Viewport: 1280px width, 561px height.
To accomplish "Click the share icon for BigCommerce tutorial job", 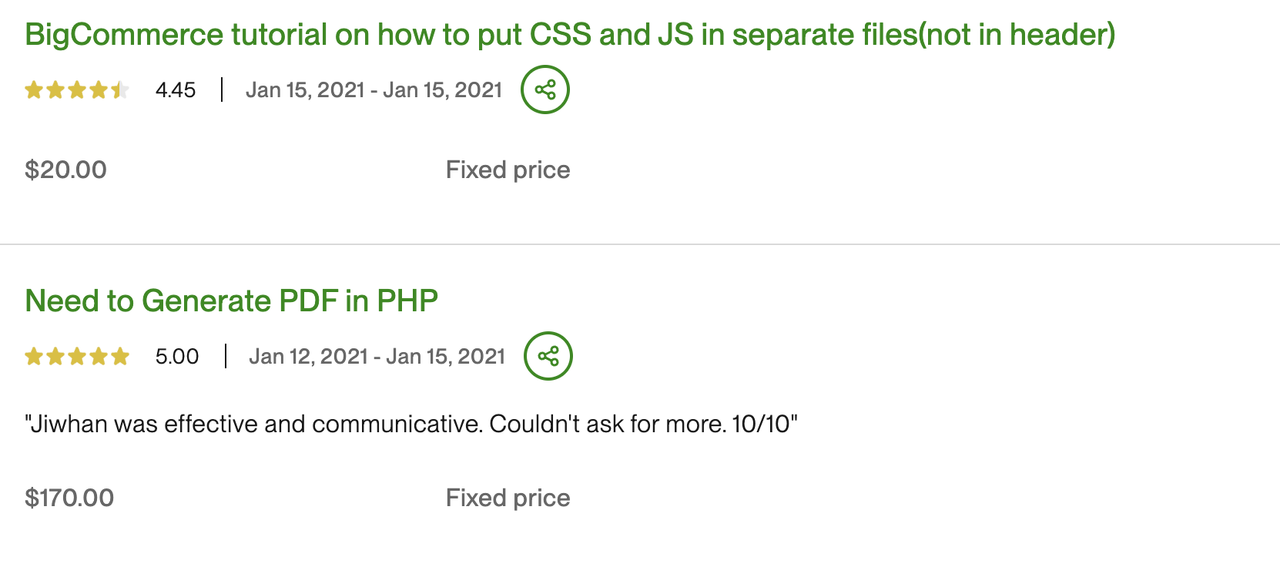I will [x=545, y=90].
